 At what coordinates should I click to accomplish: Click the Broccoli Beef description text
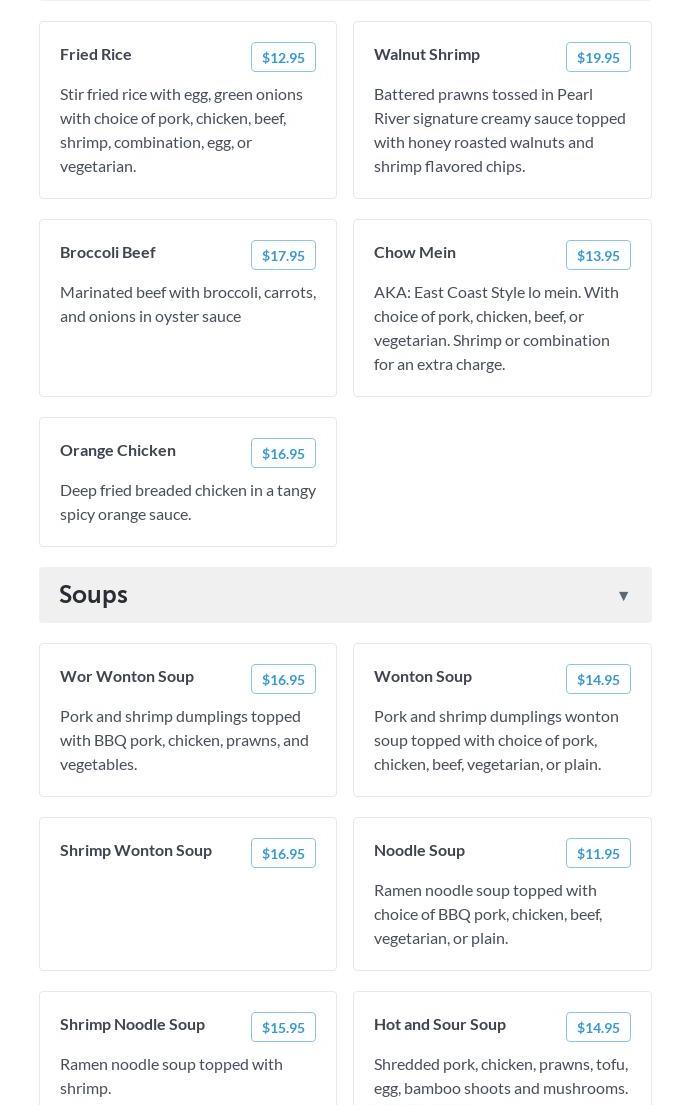point(188,304)
